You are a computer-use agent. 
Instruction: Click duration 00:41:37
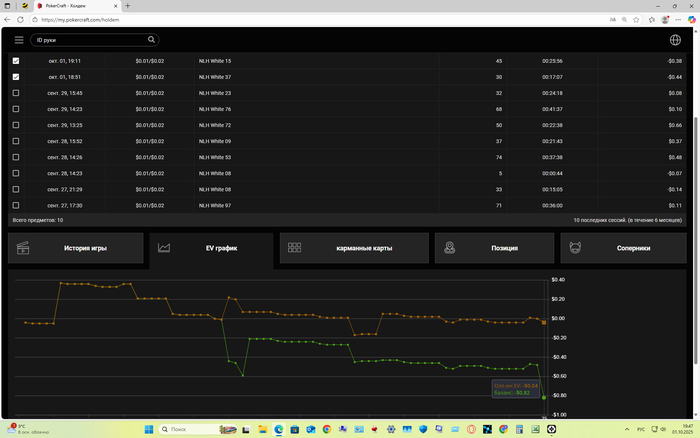552,109
